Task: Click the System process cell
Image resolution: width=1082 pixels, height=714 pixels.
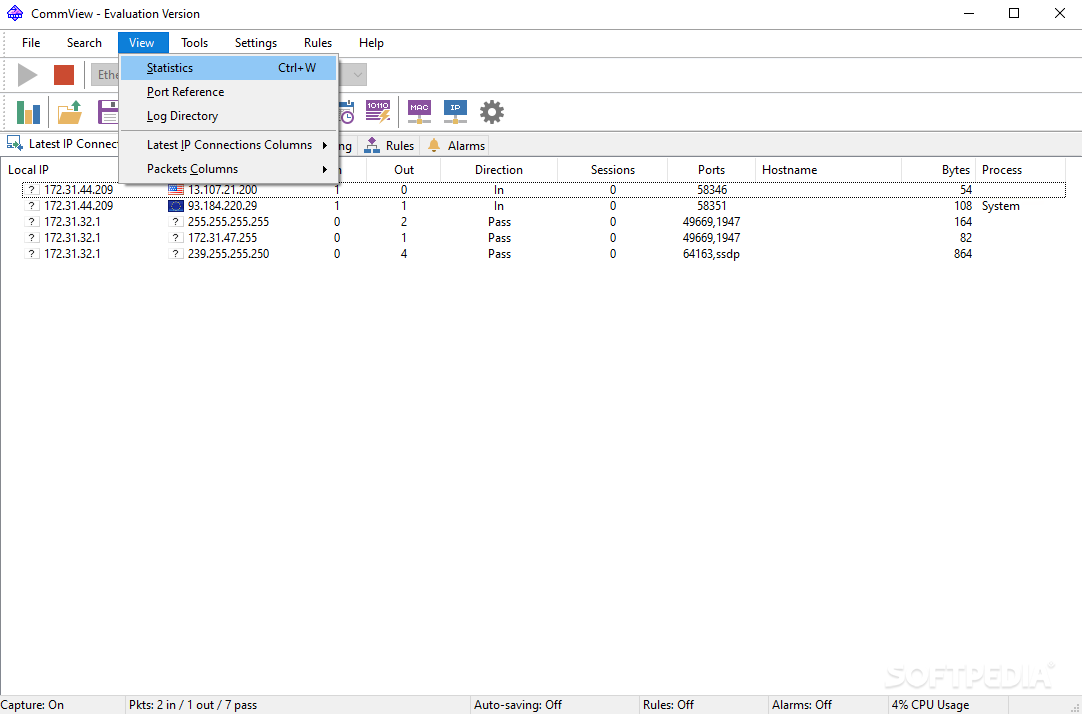Action: point(1001,206)
